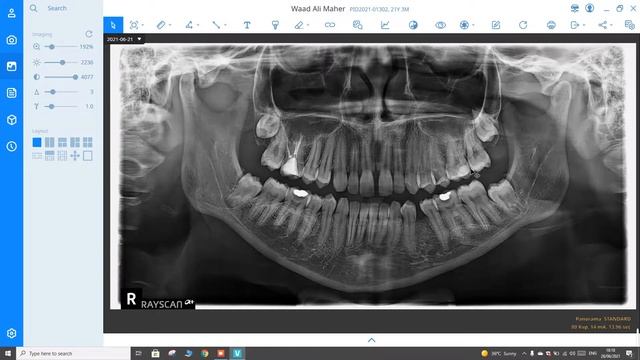The width and height of the screenshot is (640, 360).
Task: Open the image viewer sidebar tab
Action: (11, 66)
